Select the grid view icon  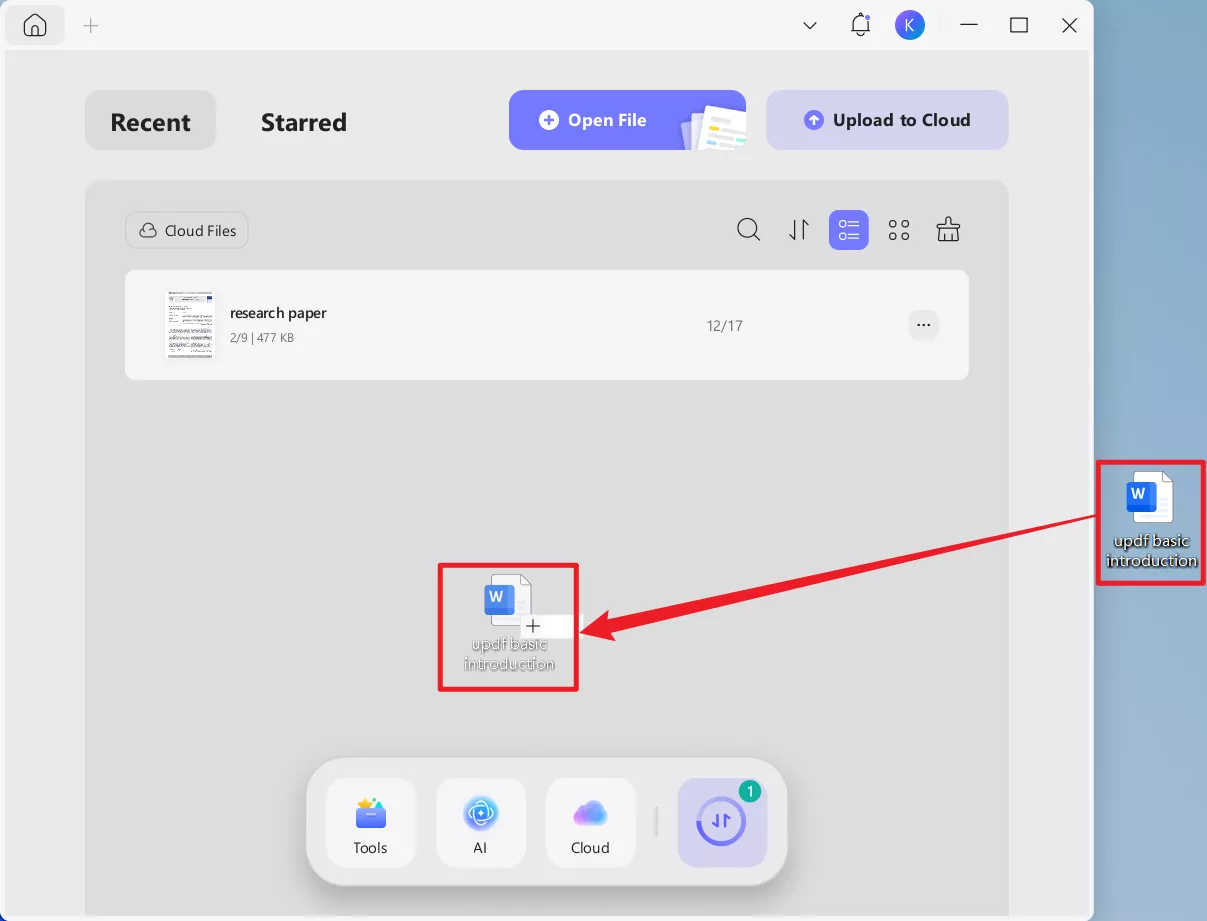point(899,230)
